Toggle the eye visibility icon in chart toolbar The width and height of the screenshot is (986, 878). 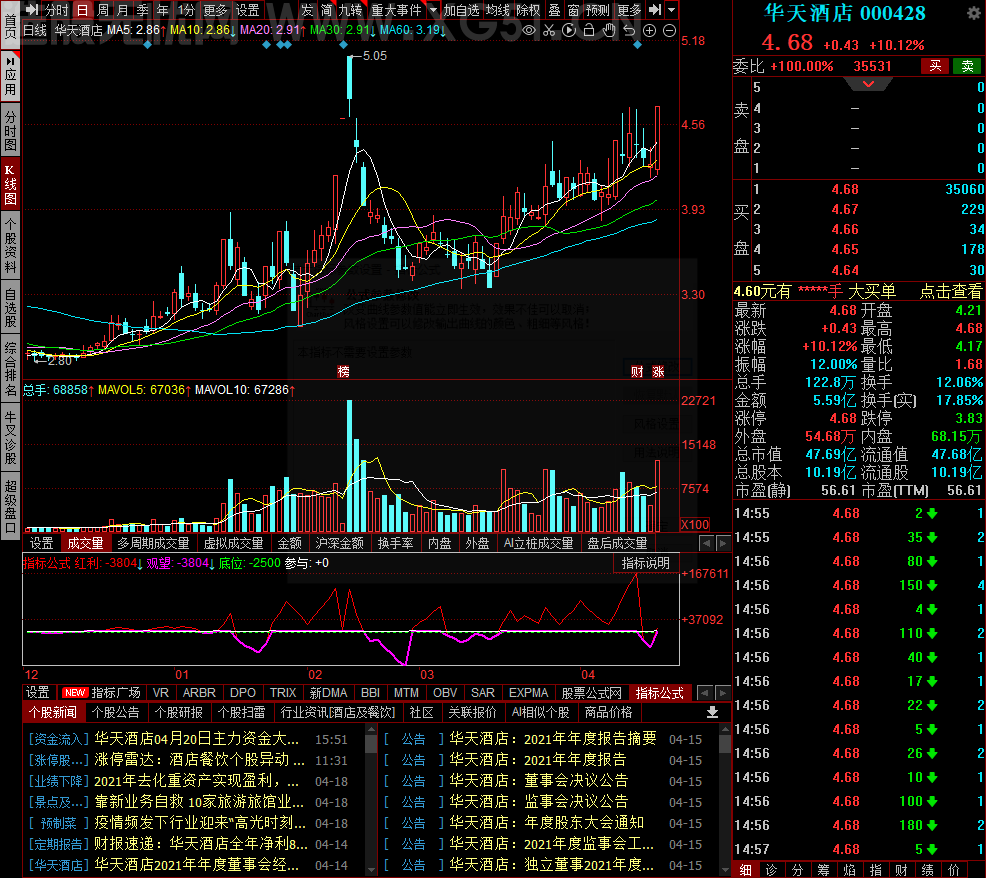coord(529,30)
